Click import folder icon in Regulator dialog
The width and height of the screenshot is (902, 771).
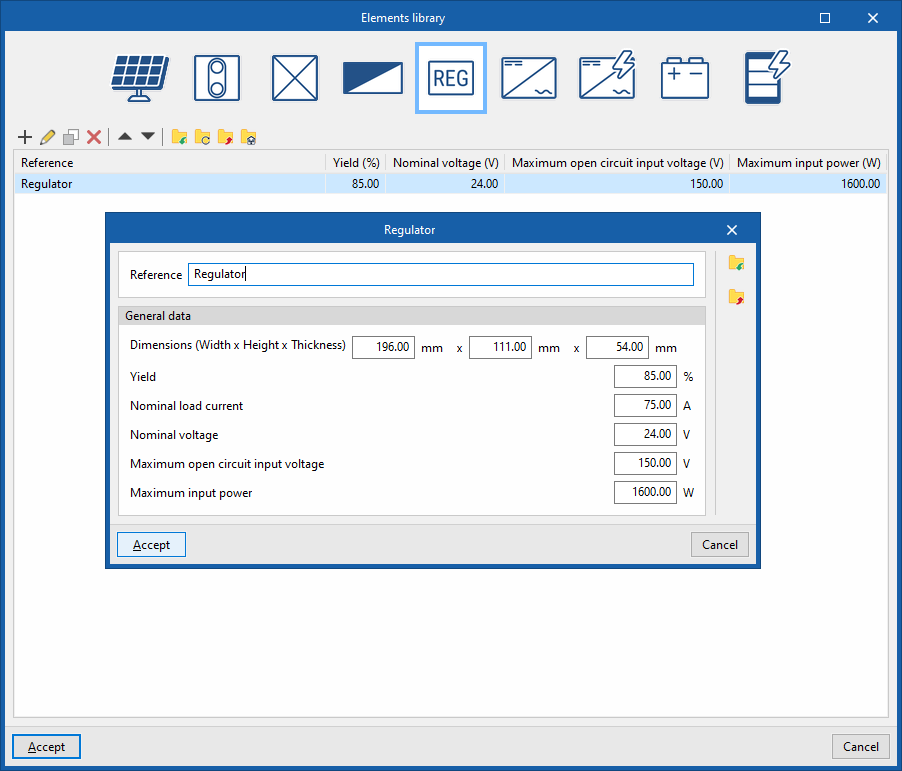736,264
